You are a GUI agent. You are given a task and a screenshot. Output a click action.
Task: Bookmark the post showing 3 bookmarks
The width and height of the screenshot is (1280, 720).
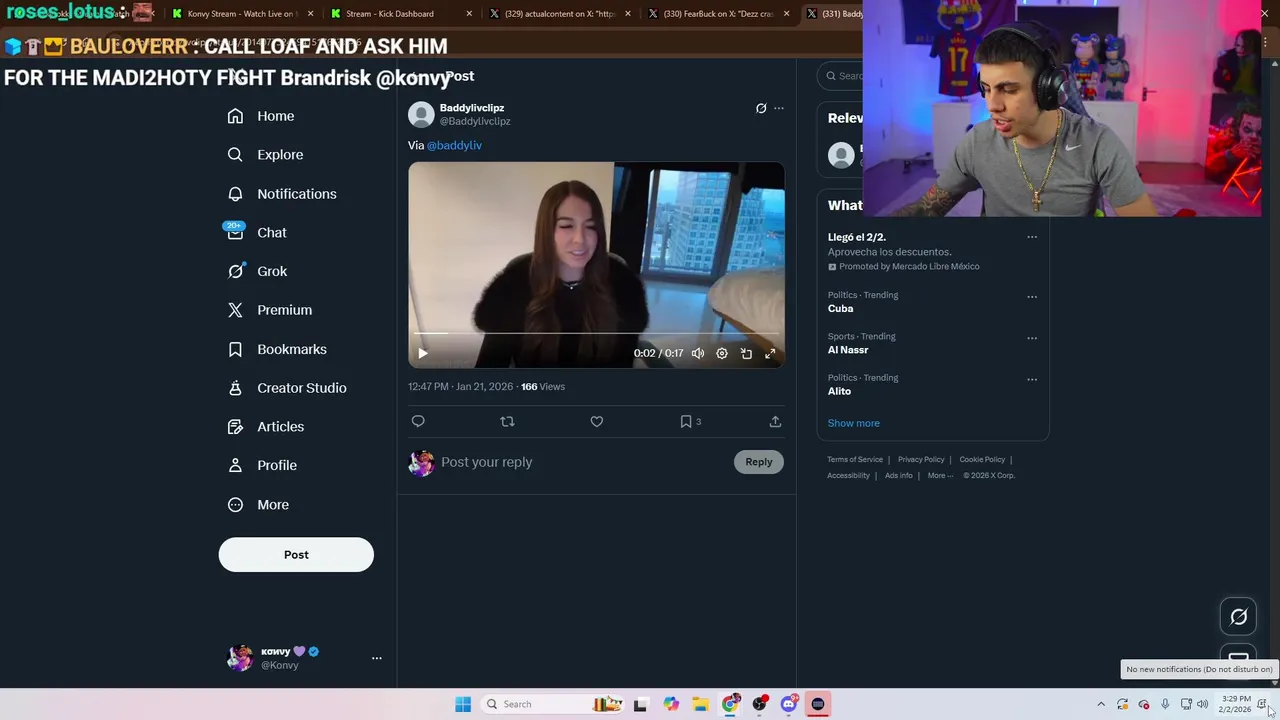point(690,422)
